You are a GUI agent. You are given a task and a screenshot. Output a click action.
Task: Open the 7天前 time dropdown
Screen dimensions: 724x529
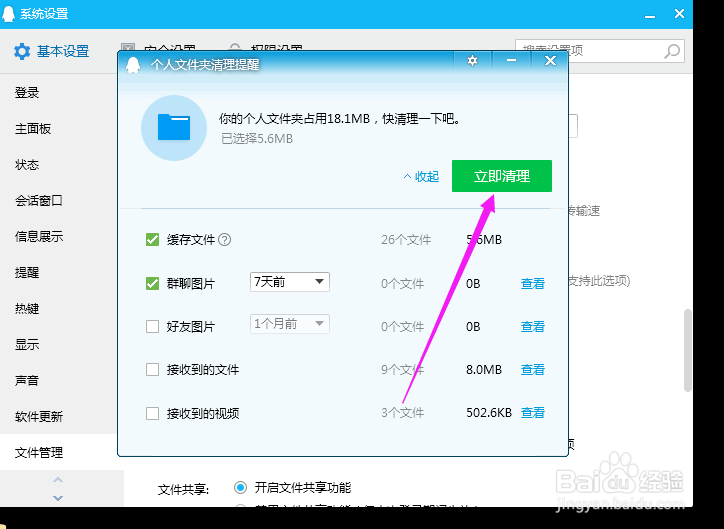(x=290, y=282)
